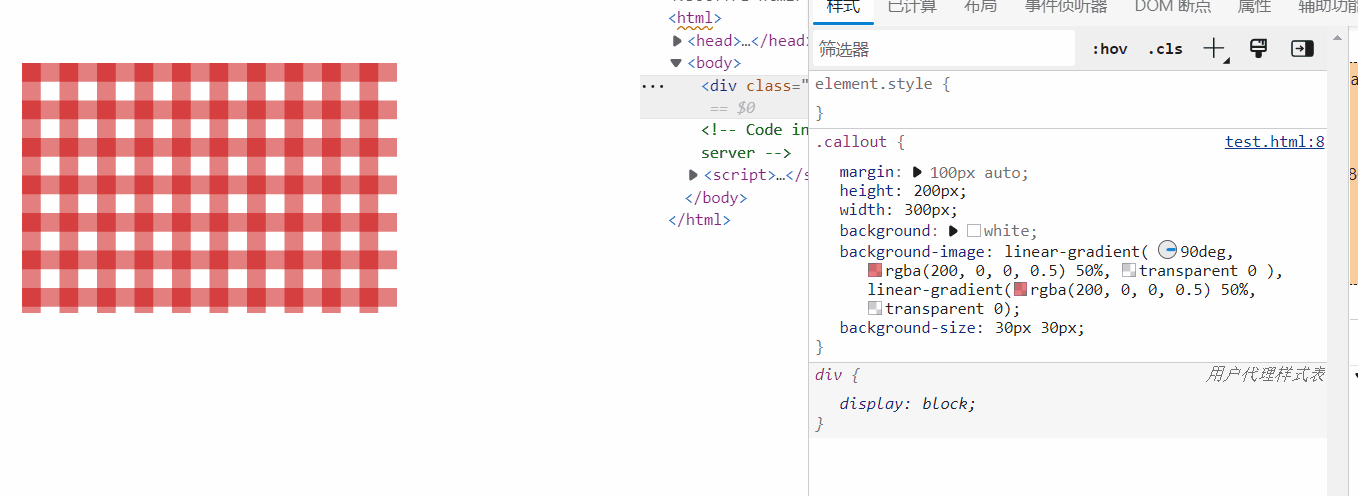Viewport: 1358px width, 496px height.
Task: Select the closing /html tag row
Action: 700,219
